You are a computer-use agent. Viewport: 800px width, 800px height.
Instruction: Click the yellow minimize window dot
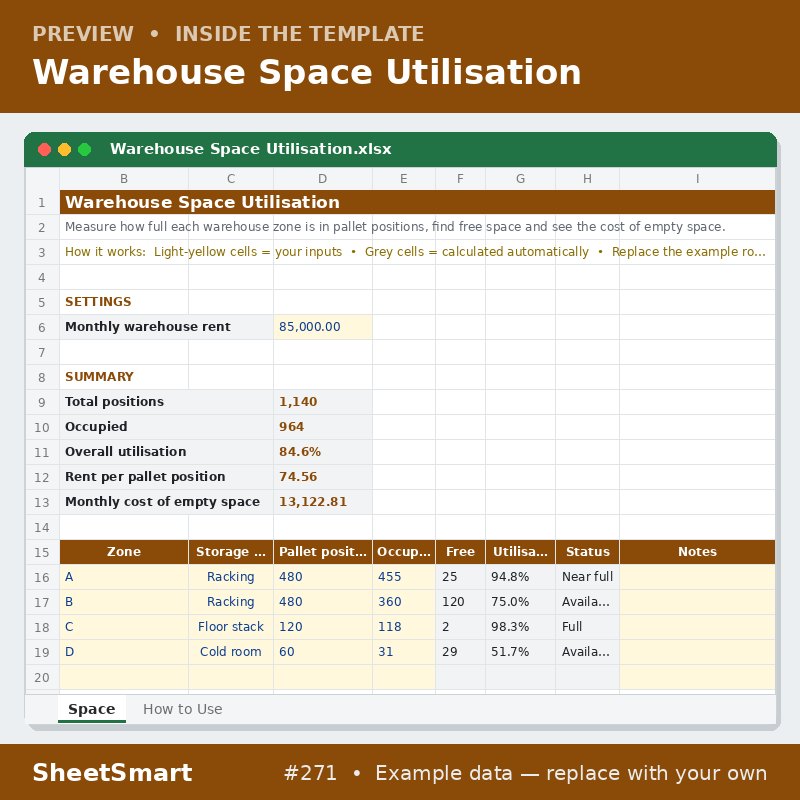tap(64, 149)
